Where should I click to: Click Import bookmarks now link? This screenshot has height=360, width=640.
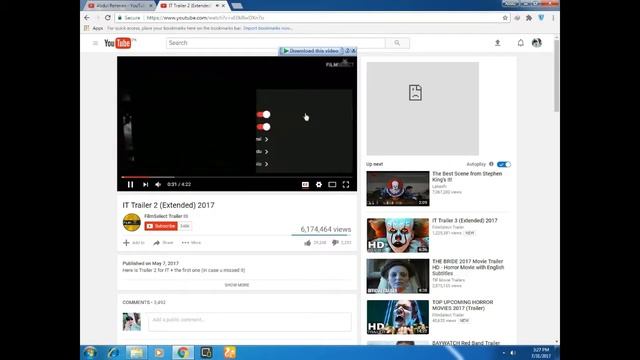(268, 28)
